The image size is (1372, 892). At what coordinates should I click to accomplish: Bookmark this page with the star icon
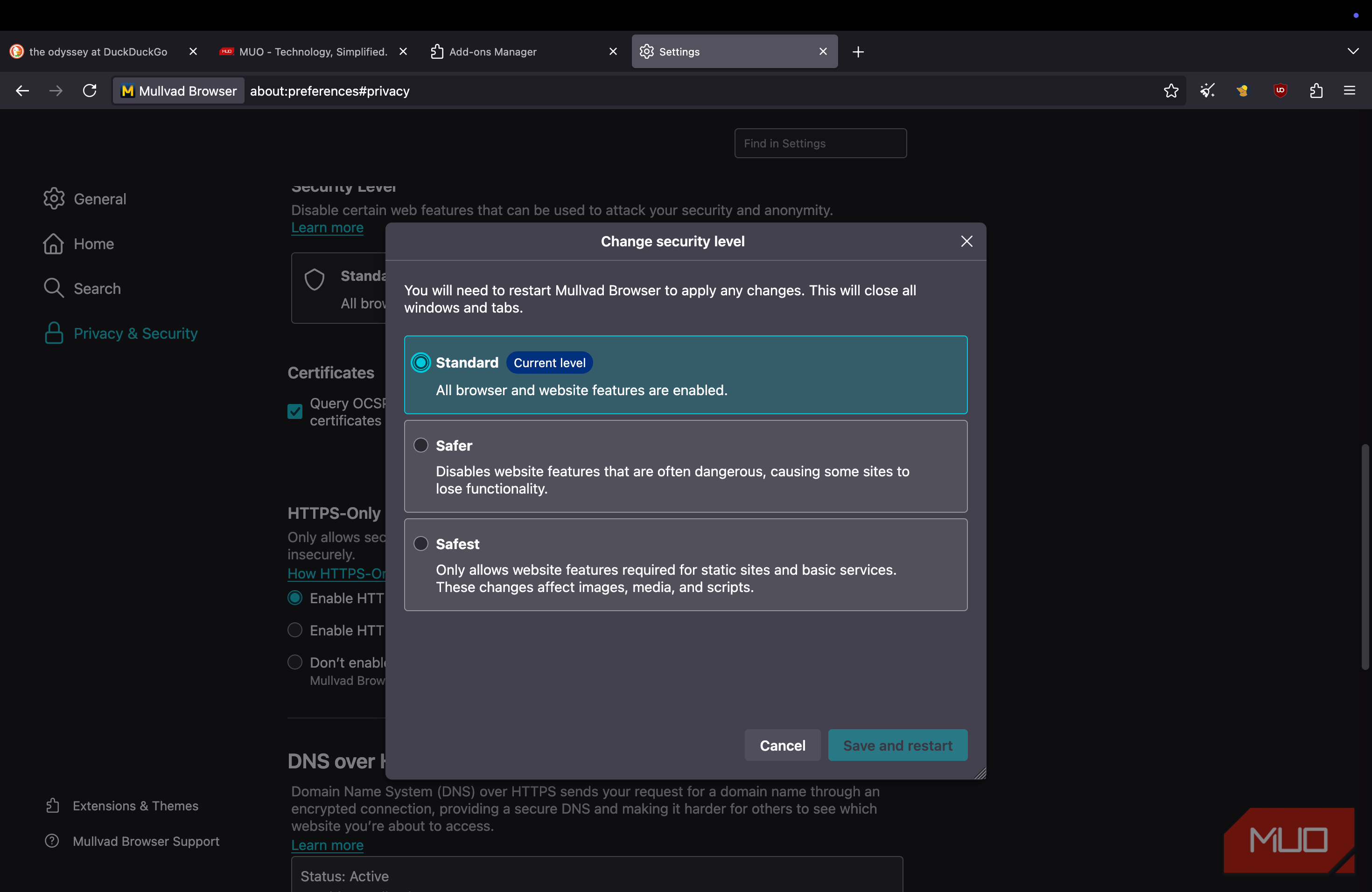coord(1171,91)
